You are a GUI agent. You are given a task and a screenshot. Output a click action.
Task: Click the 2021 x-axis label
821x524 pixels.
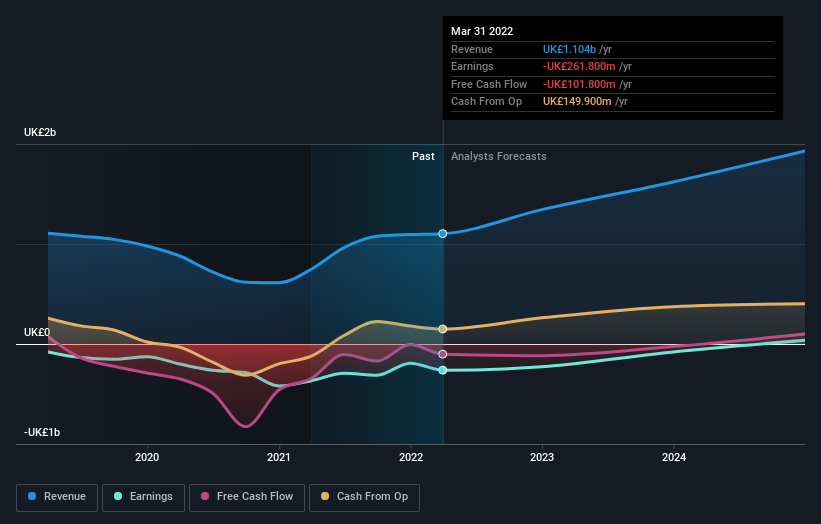pos(279,457)
